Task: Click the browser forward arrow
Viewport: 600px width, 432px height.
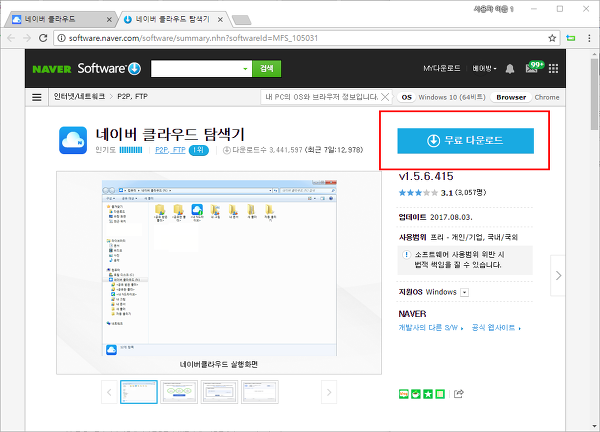Action: 27,38
